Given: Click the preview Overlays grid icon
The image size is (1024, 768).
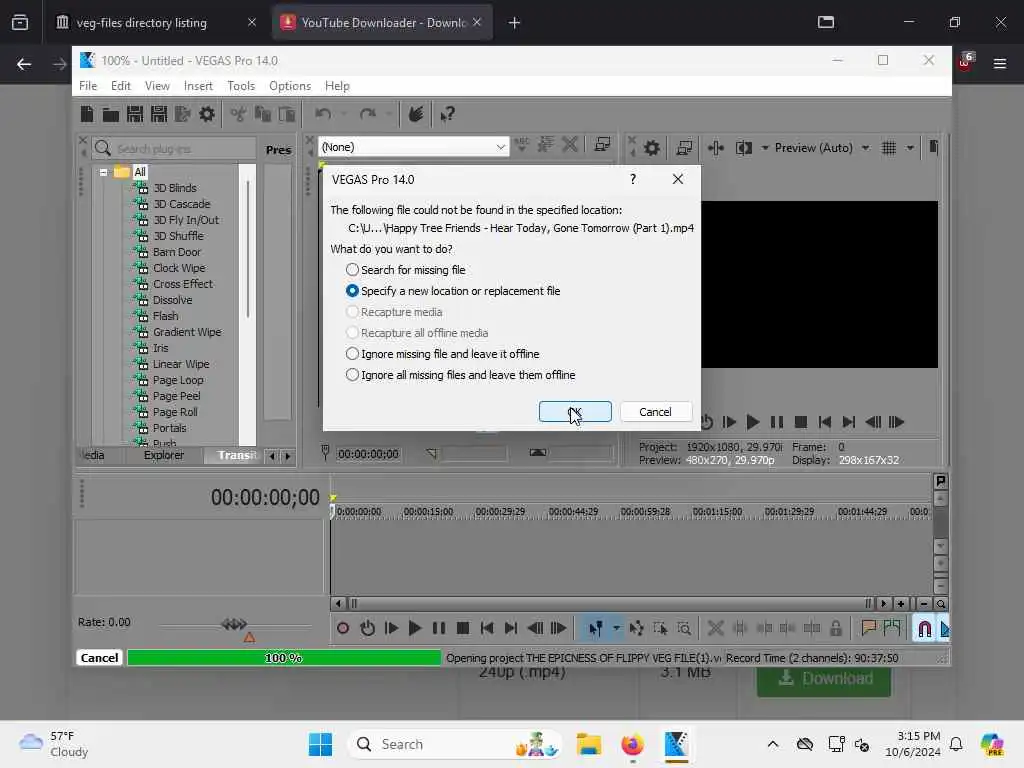Looking at the screenshot, I should 889,148.
